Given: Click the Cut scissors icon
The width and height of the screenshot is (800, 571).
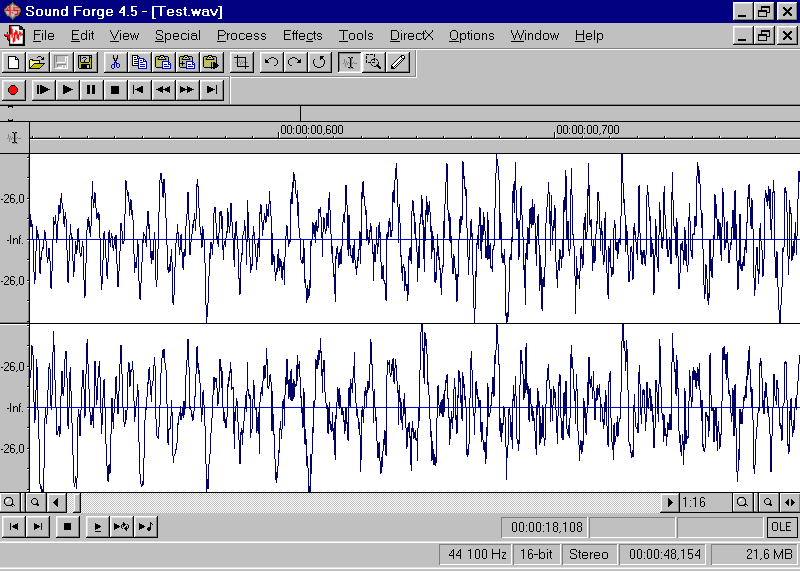Looking at the screenshot, I should tap(115, 62).
